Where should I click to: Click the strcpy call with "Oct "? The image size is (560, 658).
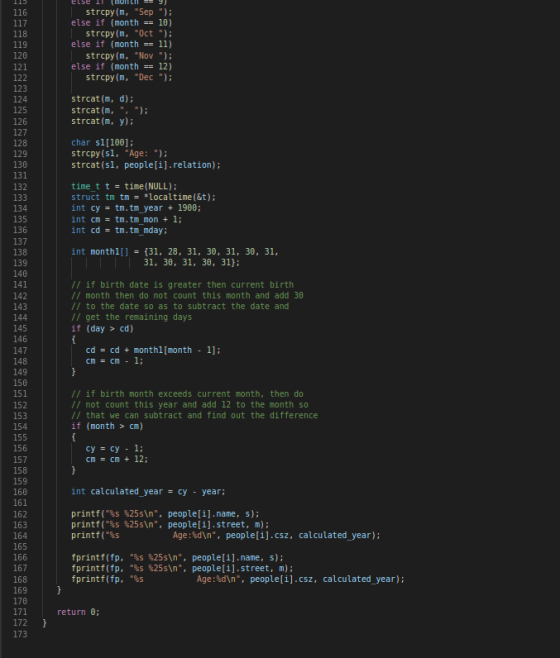[x=129, y=34]
